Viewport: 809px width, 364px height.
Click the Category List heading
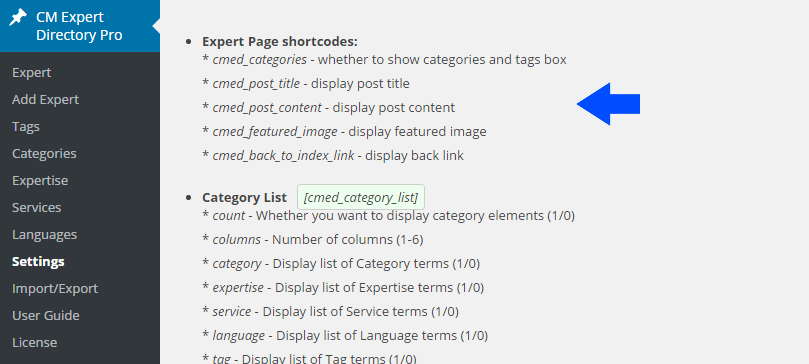245,197
